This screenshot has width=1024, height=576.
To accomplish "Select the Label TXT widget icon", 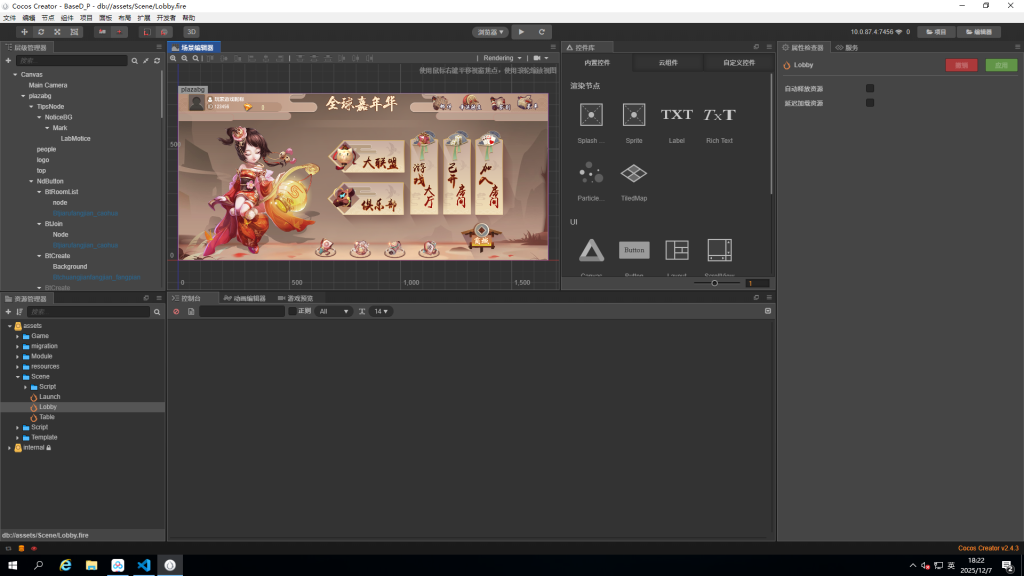I will click(x=676, y=115).
